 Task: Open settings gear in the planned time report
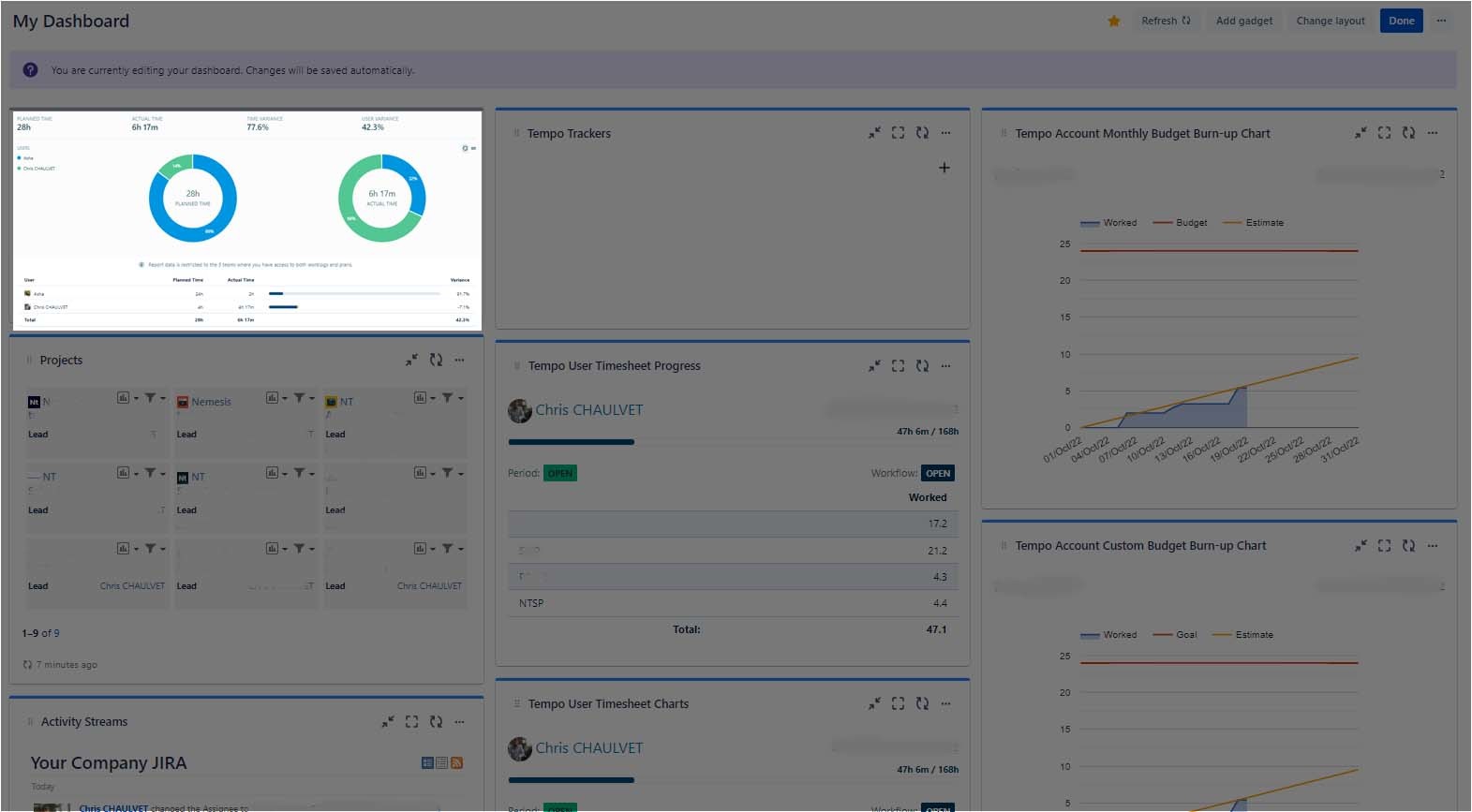(x=465, y=148)
